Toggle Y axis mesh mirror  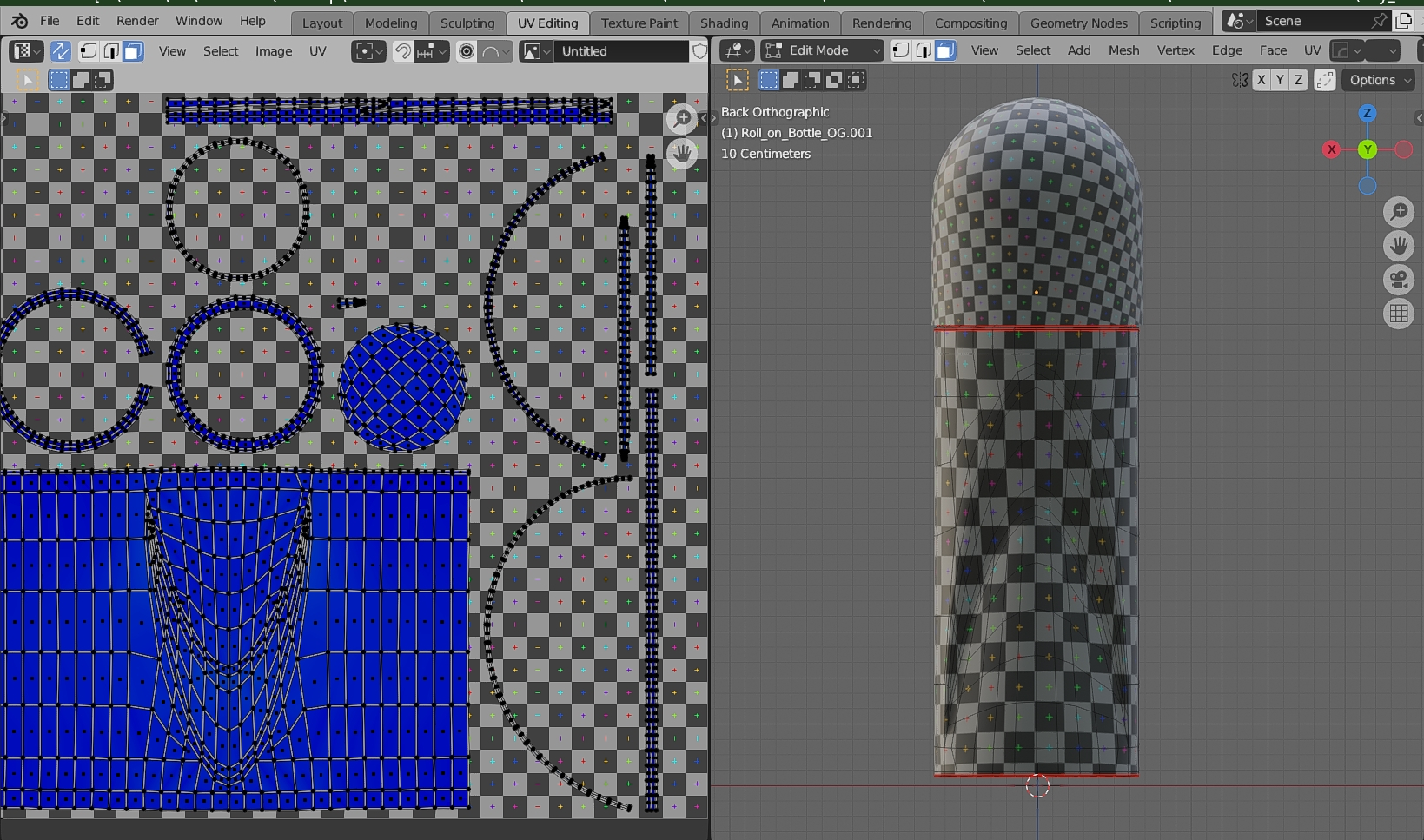point(1280,80)
